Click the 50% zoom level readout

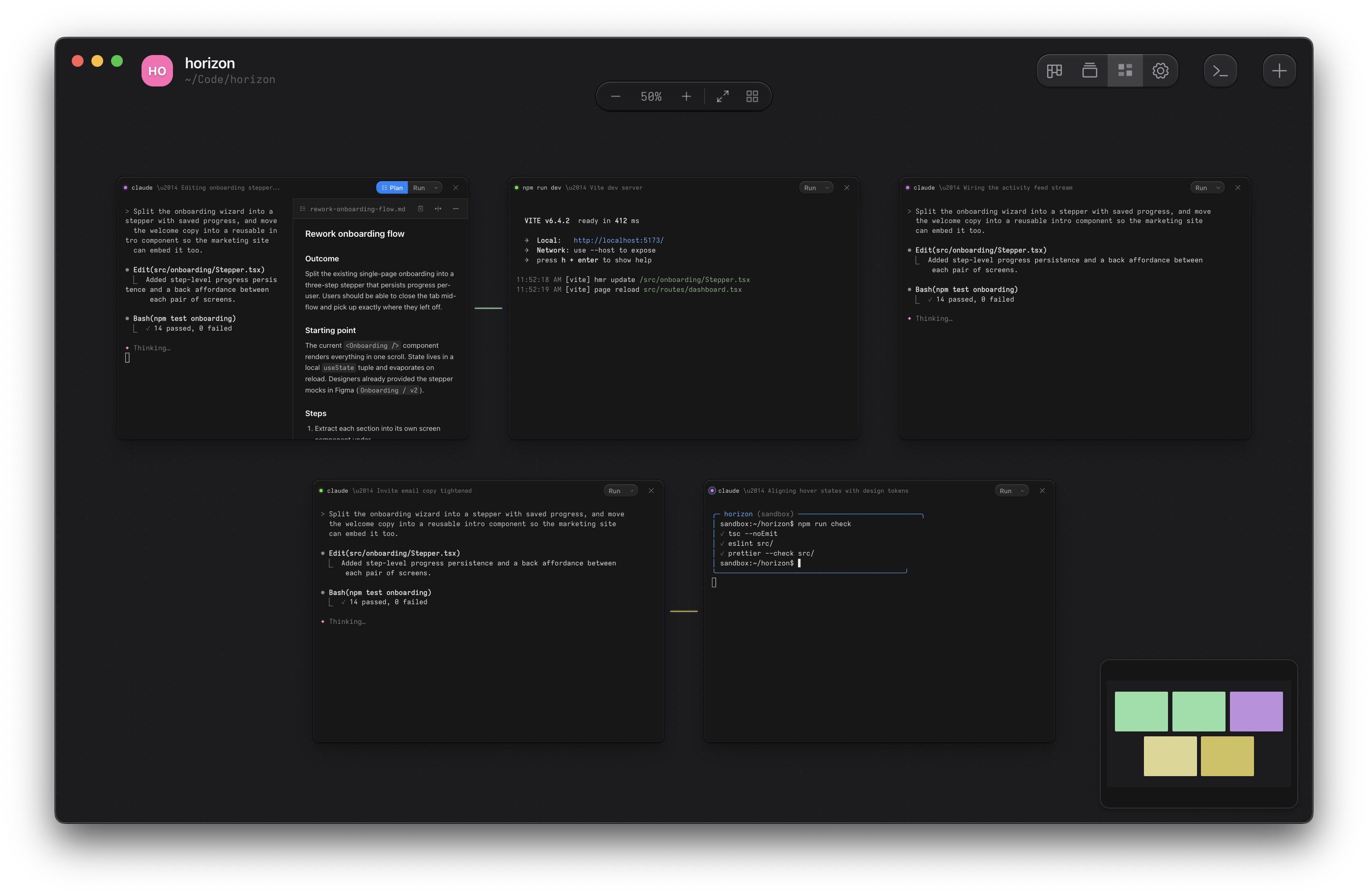tap(651, 97)
